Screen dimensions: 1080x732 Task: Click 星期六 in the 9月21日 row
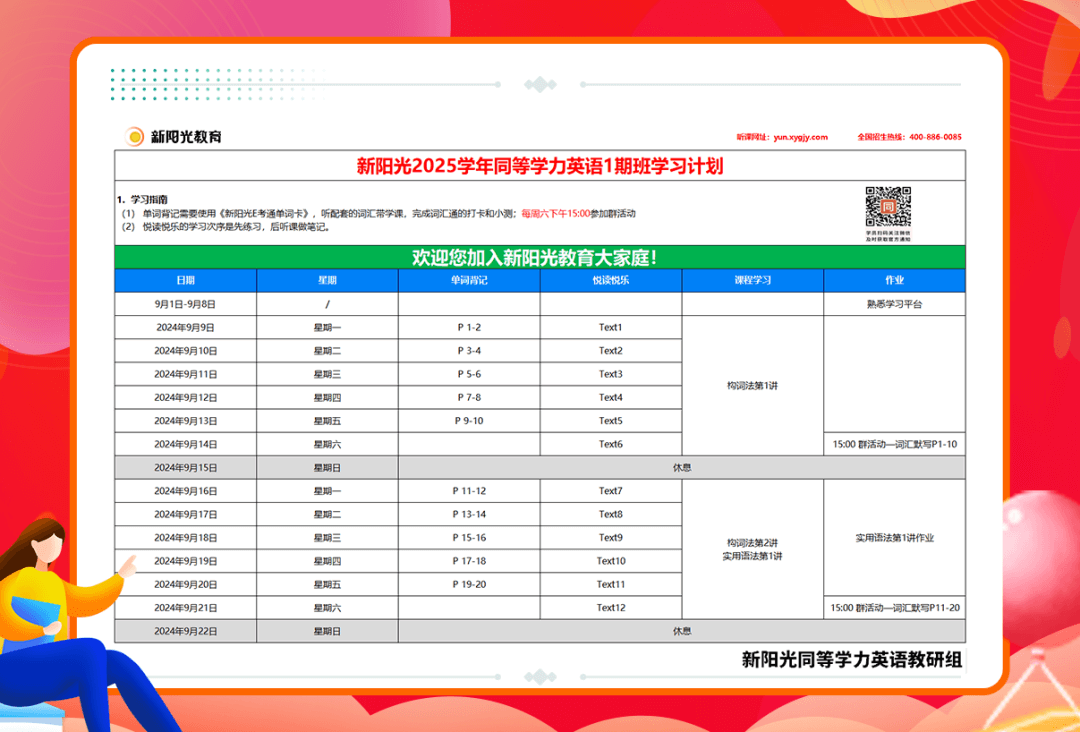327,607
